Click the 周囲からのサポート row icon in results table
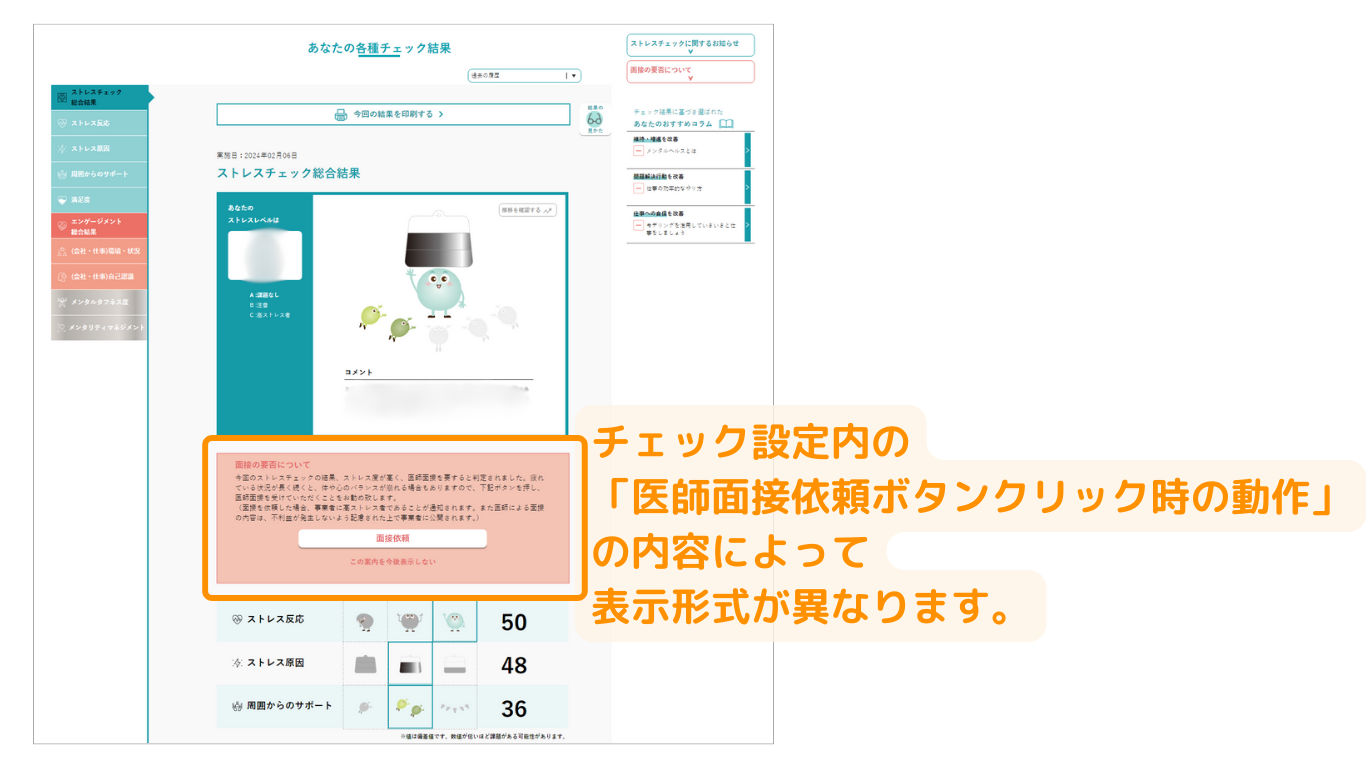This screenshot has height=768, width=1366. point(237,706)
